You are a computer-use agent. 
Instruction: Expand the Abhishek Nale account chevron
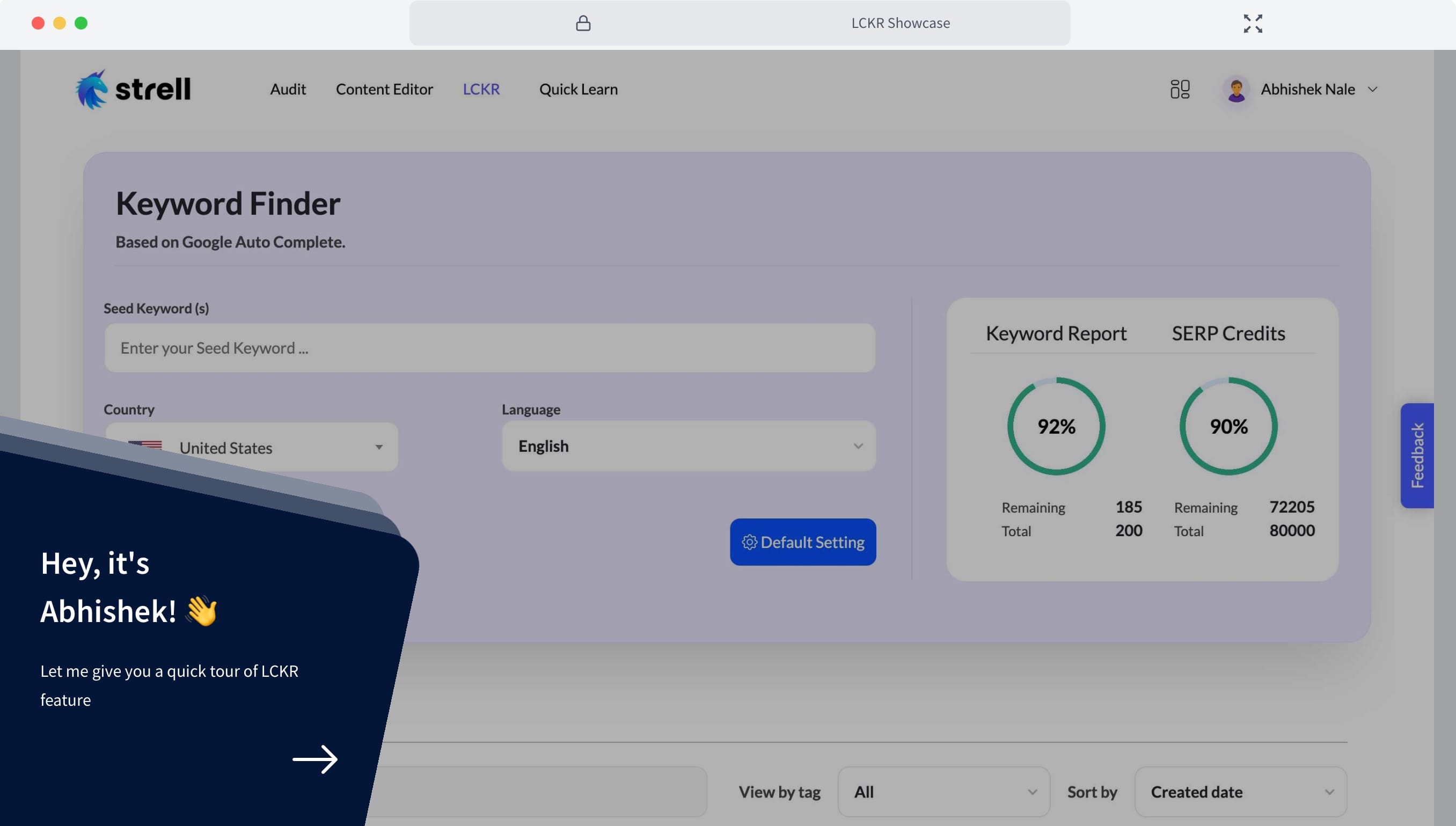click(x=1373, y=90)
